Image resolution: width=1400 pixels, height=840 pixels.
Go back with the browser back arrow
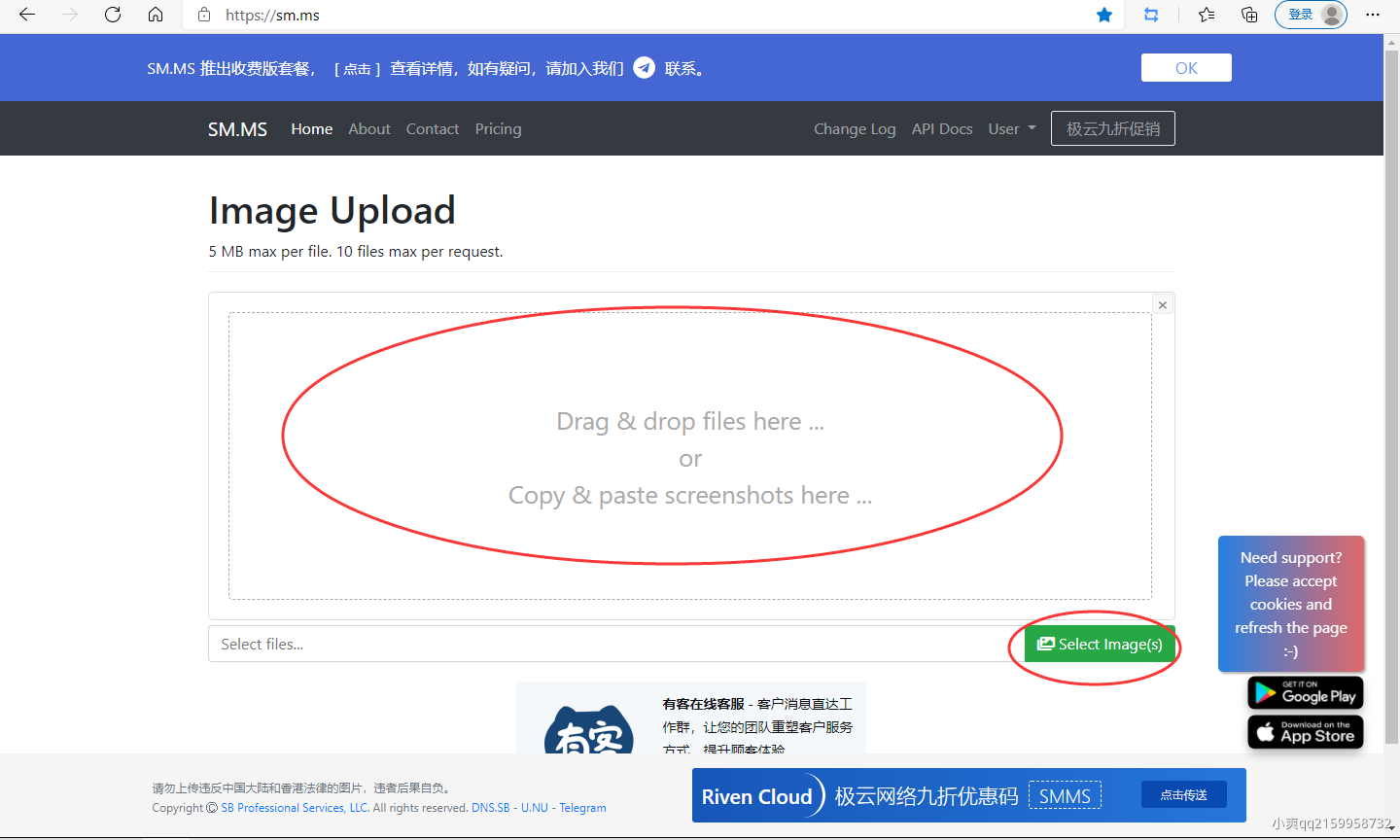coord(27,15)
